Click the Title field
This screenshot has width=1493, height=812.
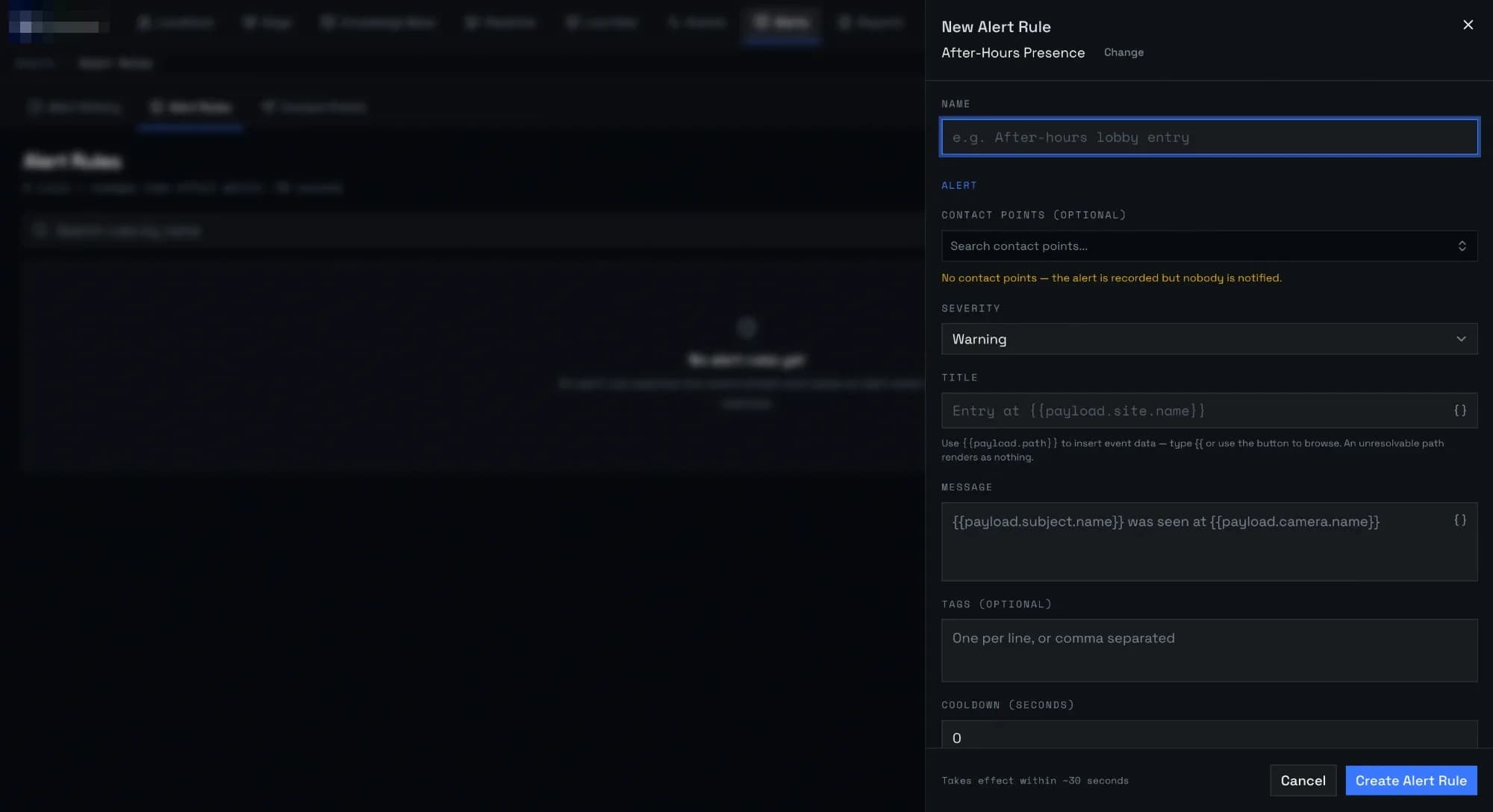click(x=1209, y=410)
